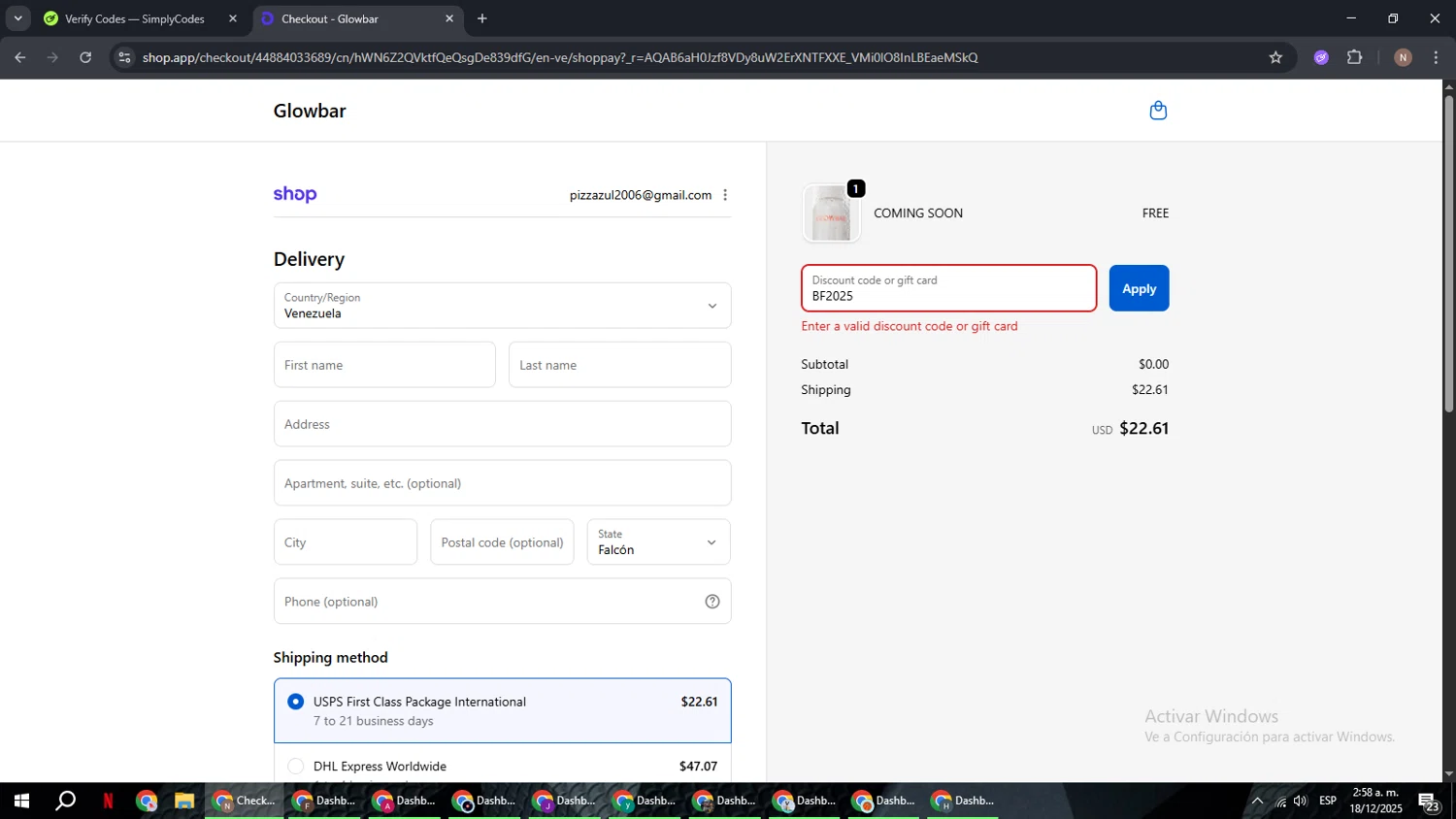Click the 'Enter a valid discount code' error text
The height and width of the screenshot is (819, 1456).
tap(910, 326)
